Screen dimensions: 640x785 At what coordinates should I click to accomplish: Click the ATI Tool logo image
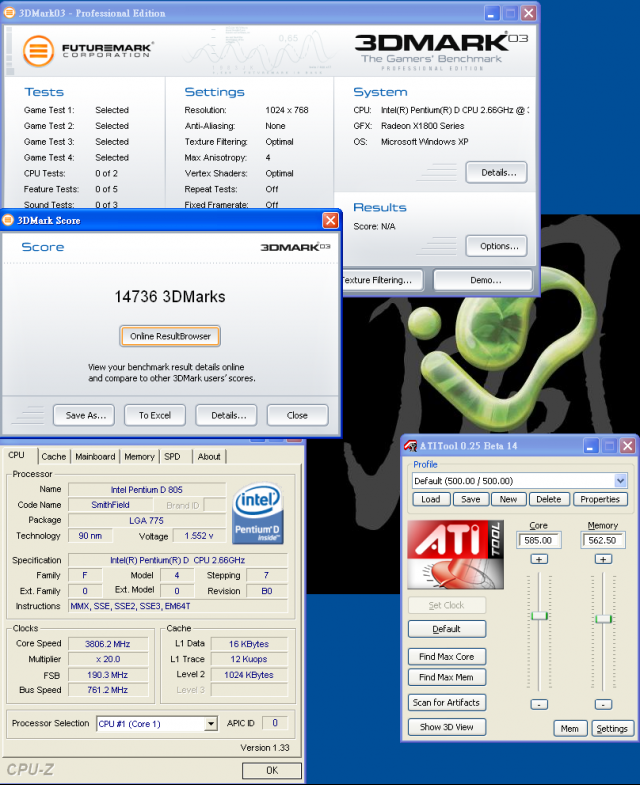(455, 555)
